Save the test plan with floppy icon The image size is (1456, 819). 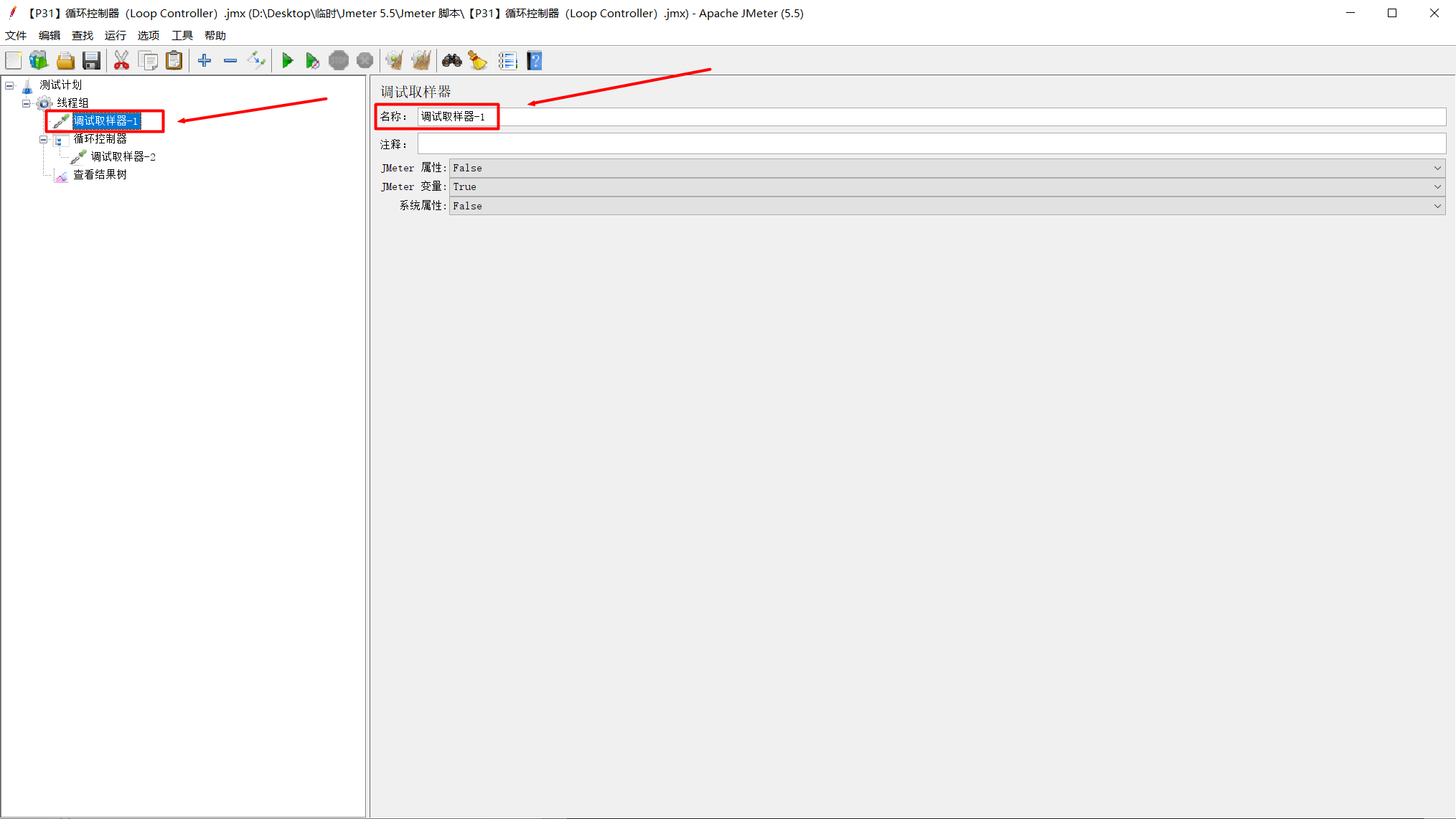point(91,61)
